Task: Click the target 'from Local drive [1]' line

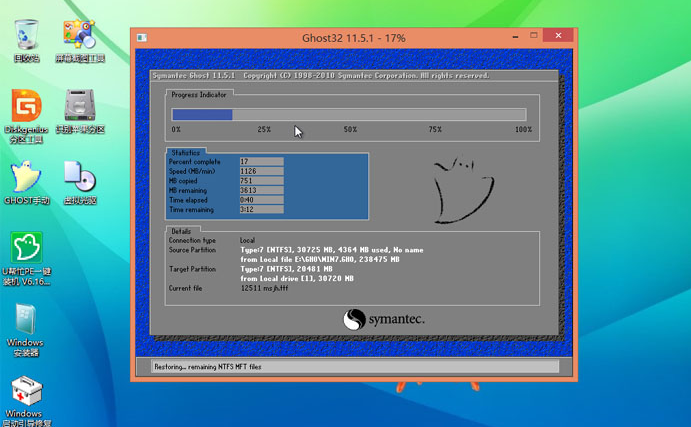Action: tap(297, 279)
